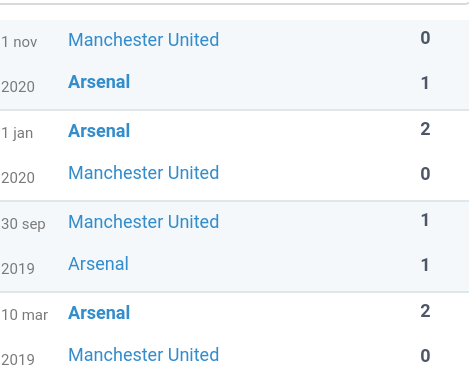
Task: Open Manchester United link in 30 sep 2019 match
Action: (x=144, y=222)
